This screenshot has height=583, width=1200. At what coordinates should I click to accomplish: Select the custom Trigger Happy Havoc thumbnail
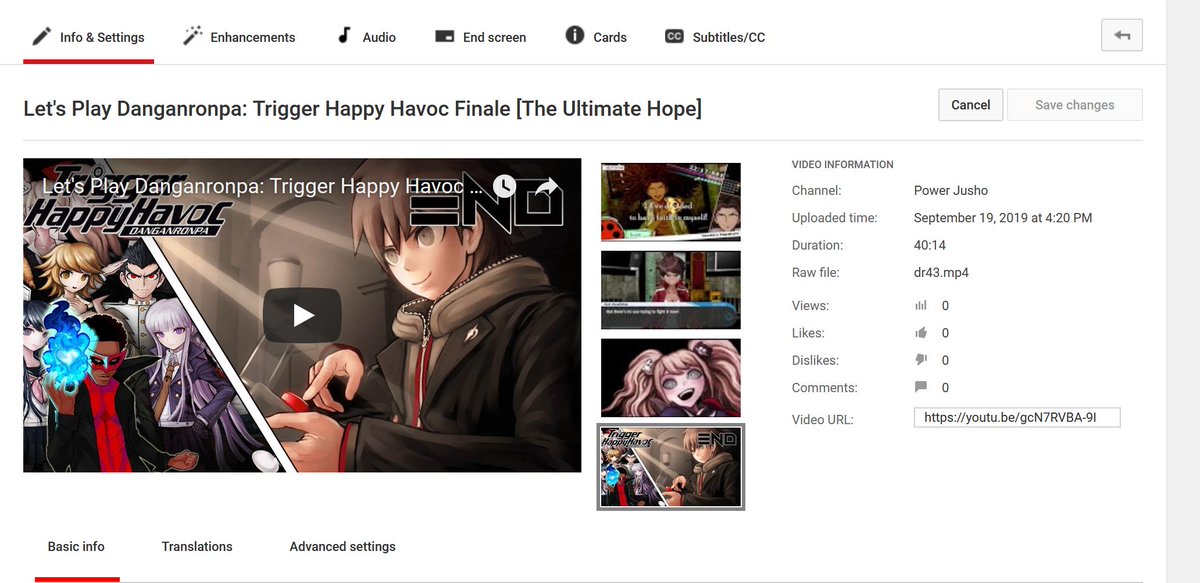click(671, 467)
